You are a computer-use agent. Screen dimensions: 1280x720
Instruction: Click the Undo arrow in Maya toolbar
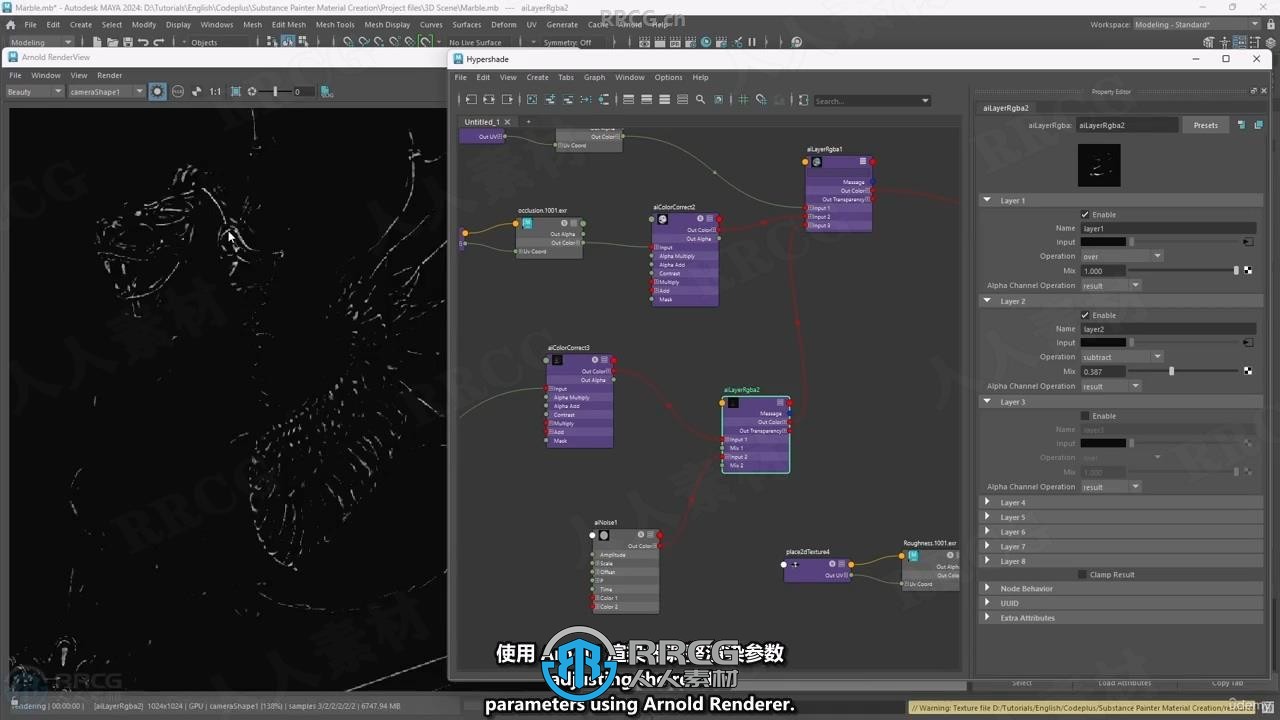click(143, 42)
